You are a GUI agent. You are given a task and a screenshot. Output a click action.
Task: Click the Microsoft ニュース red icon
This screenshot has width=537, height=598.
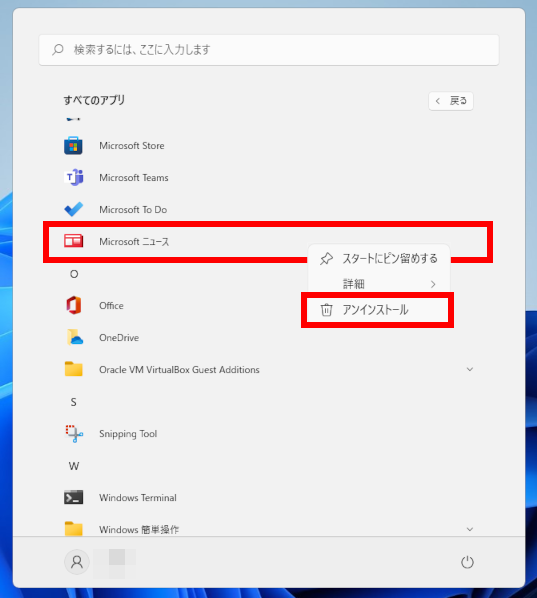point(73,241)
